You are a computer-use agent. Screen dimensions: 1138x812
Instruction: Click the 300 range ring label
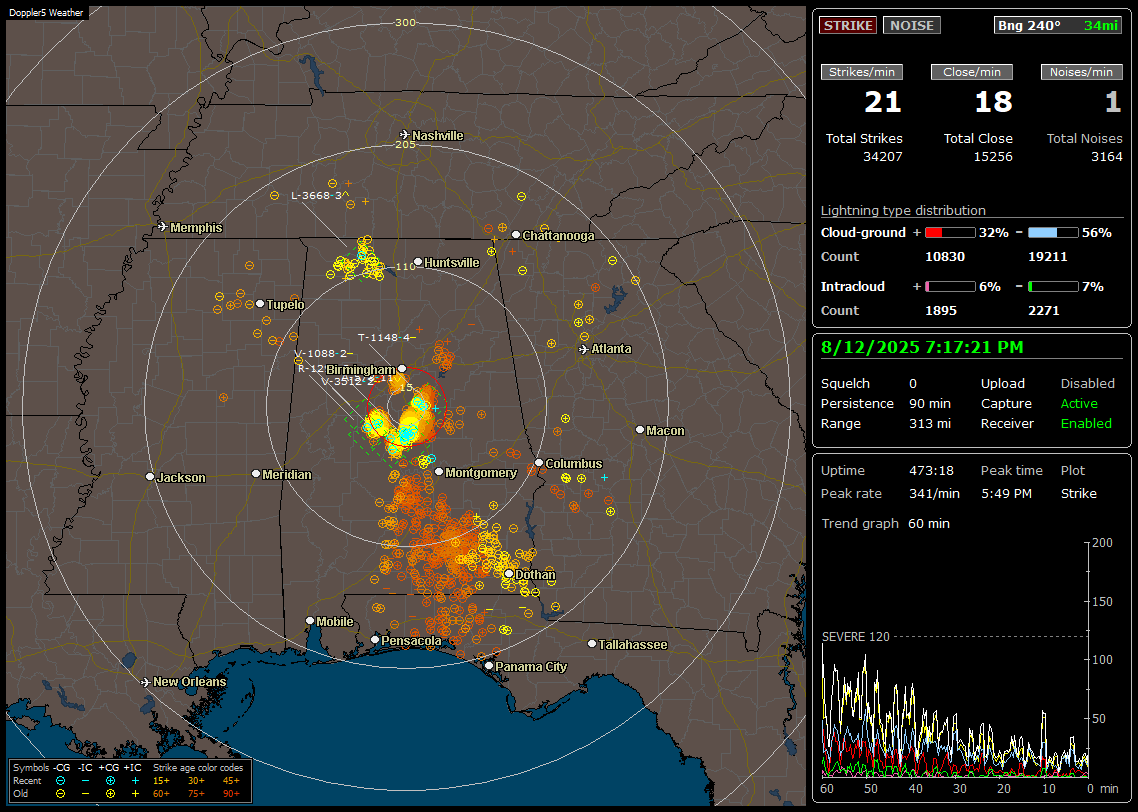click(405, 22)
